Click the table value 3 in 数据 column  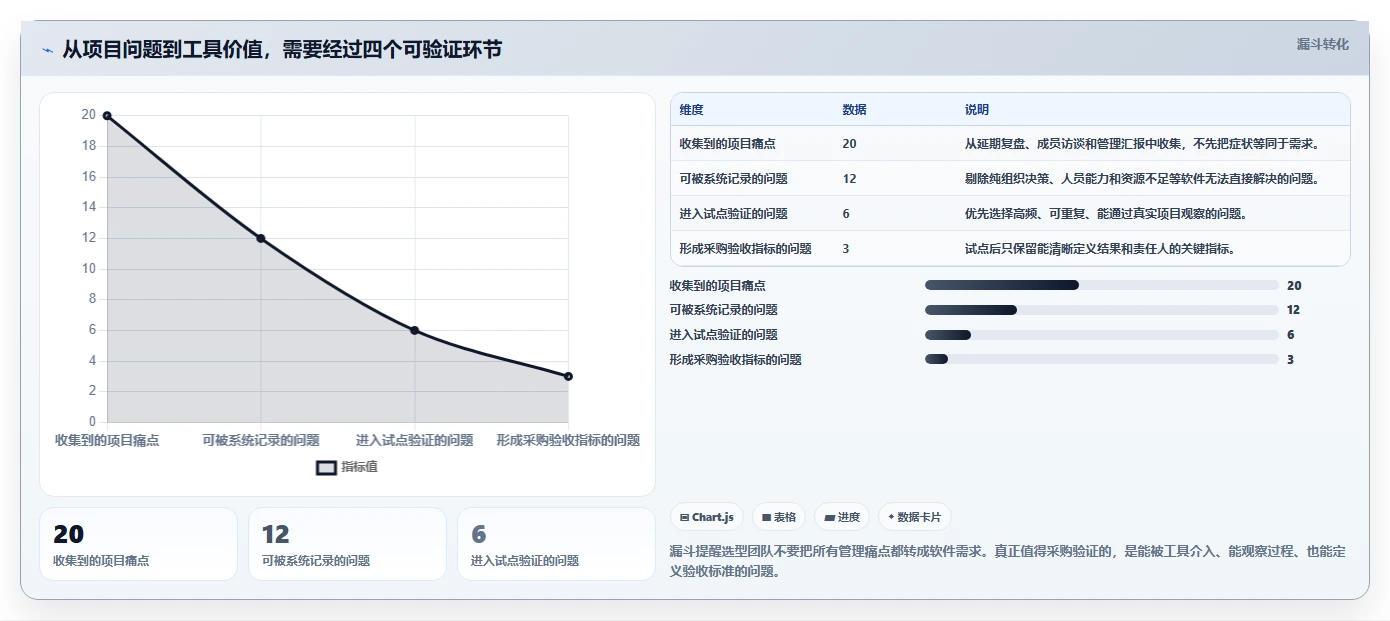846,249
